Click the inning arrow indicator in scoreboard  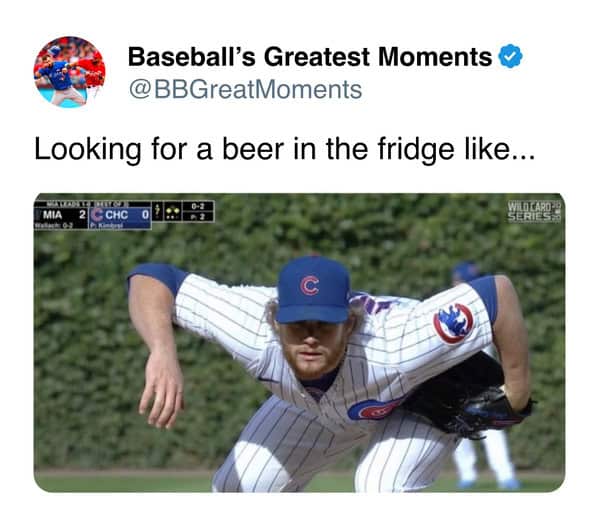tap(157, 212)
